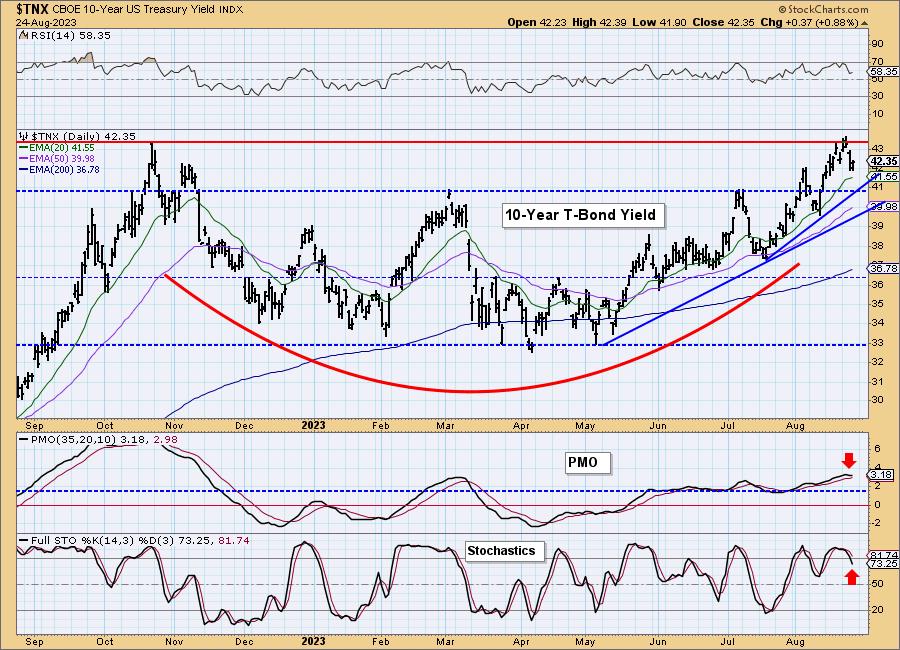Click the RSI(14) 58.35 indicator label
Image resolution: width=900 pixels, height=650 pixels.
click(70, 36)
